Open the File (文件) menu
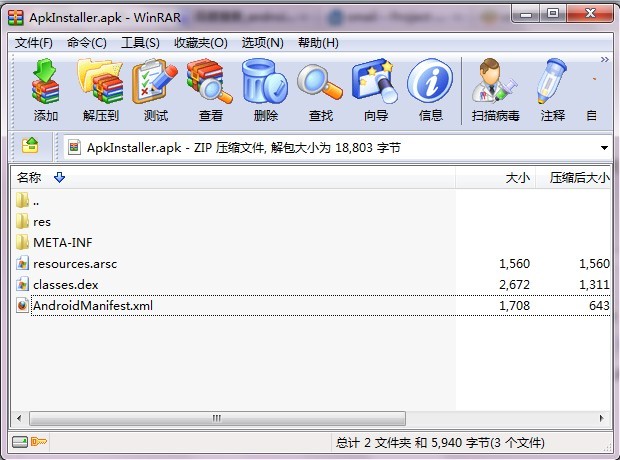 (34, 42)
